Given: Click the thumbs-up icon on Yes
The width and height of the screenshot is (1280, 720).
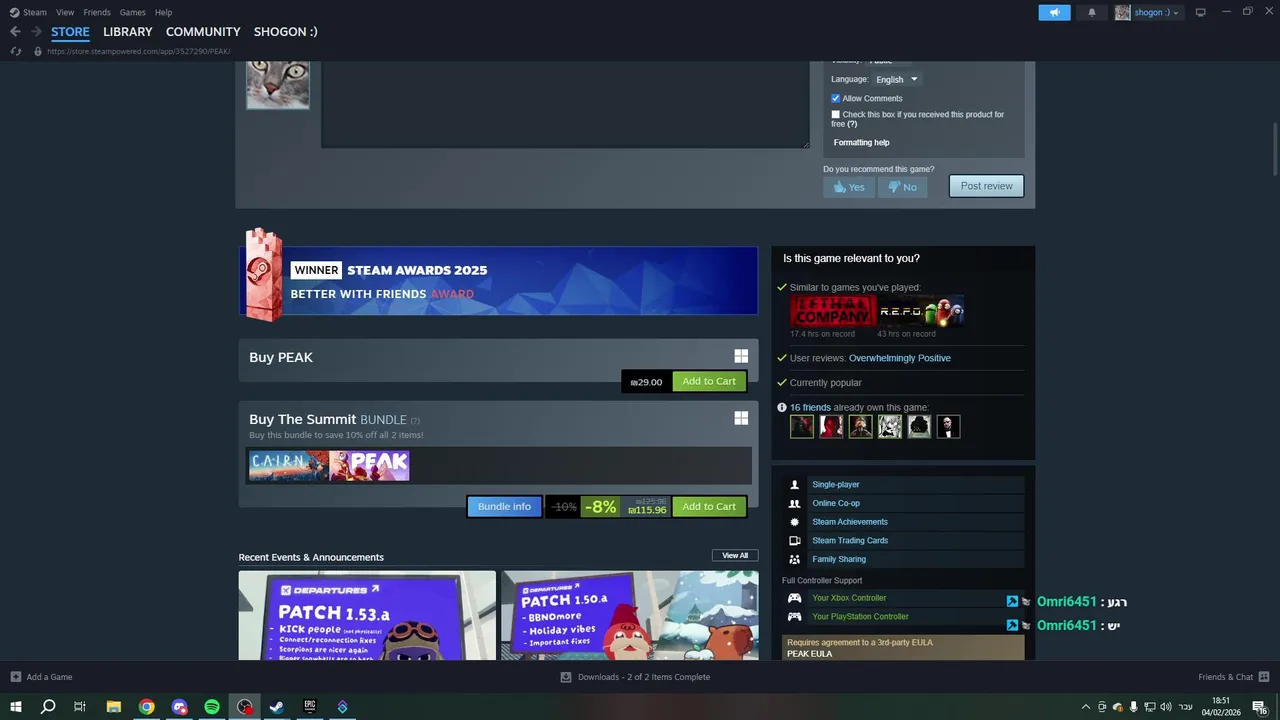Looking at the screenshot, I should [x=839, y=187].
